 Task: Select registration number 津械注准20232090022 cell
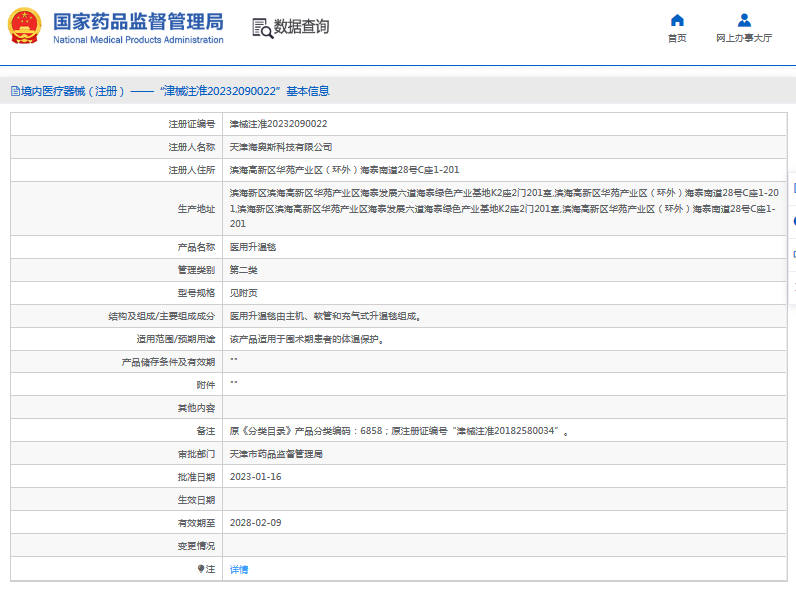click(278, 124)
